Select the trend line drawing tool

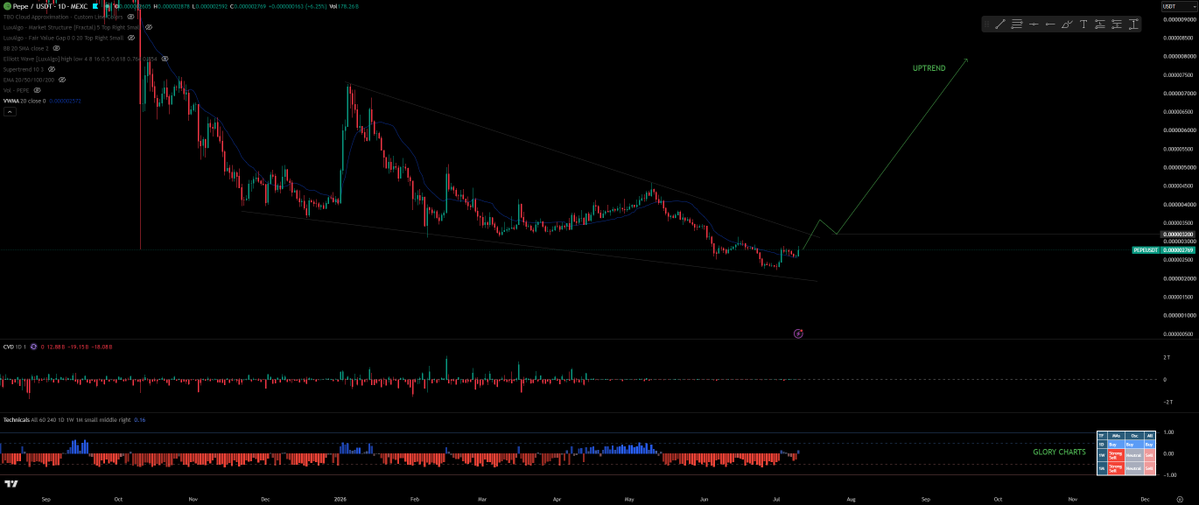tap(1000, 24)
